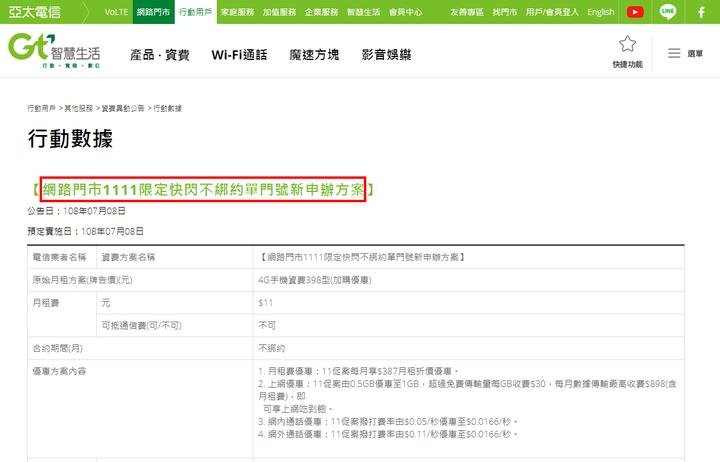
Task: Open the hamburger menu icon
Action: (674, 53)
